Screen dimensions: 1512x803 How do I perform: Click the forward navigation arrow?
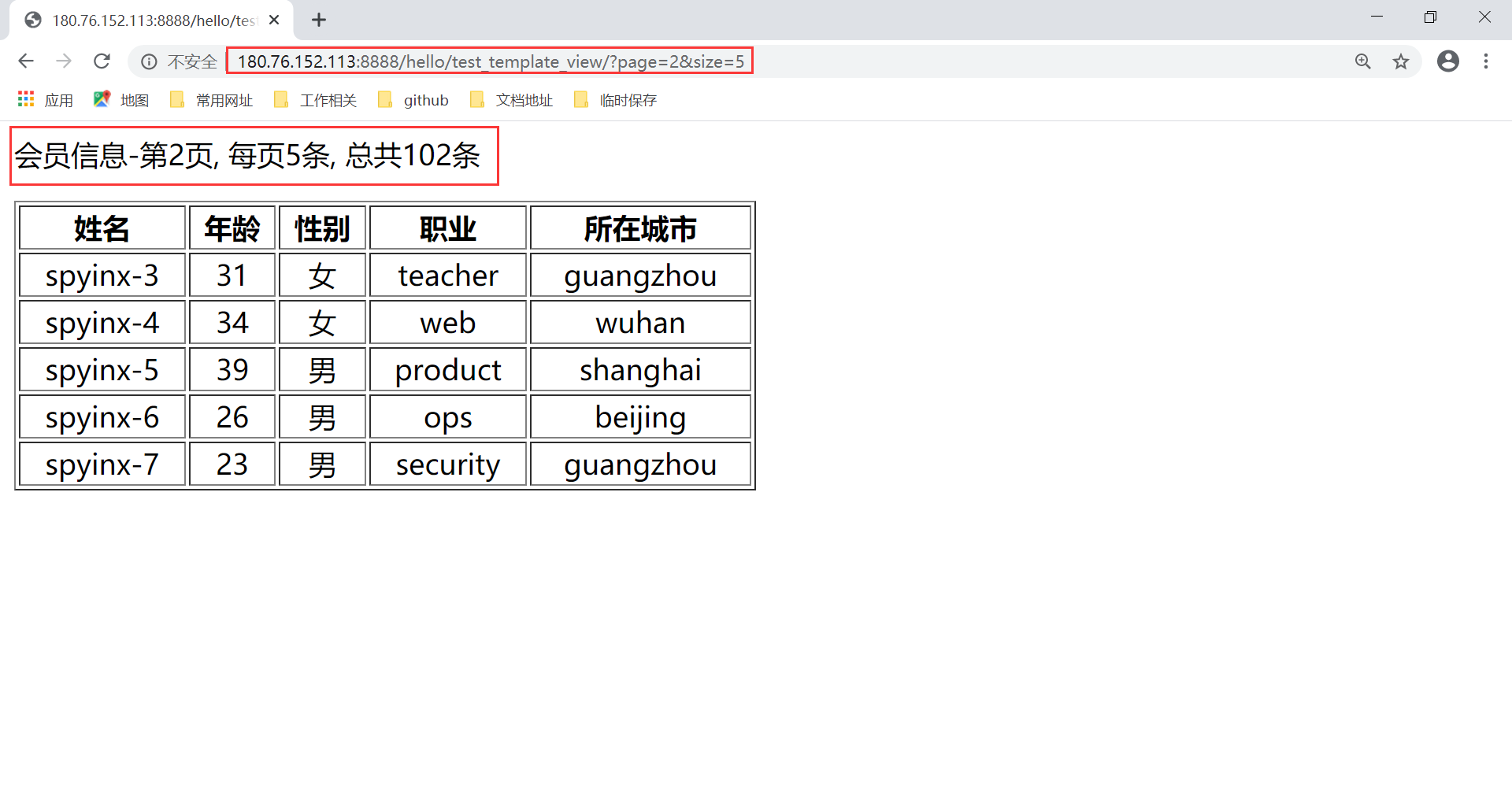pyautogui.click(x=64, y=61)
